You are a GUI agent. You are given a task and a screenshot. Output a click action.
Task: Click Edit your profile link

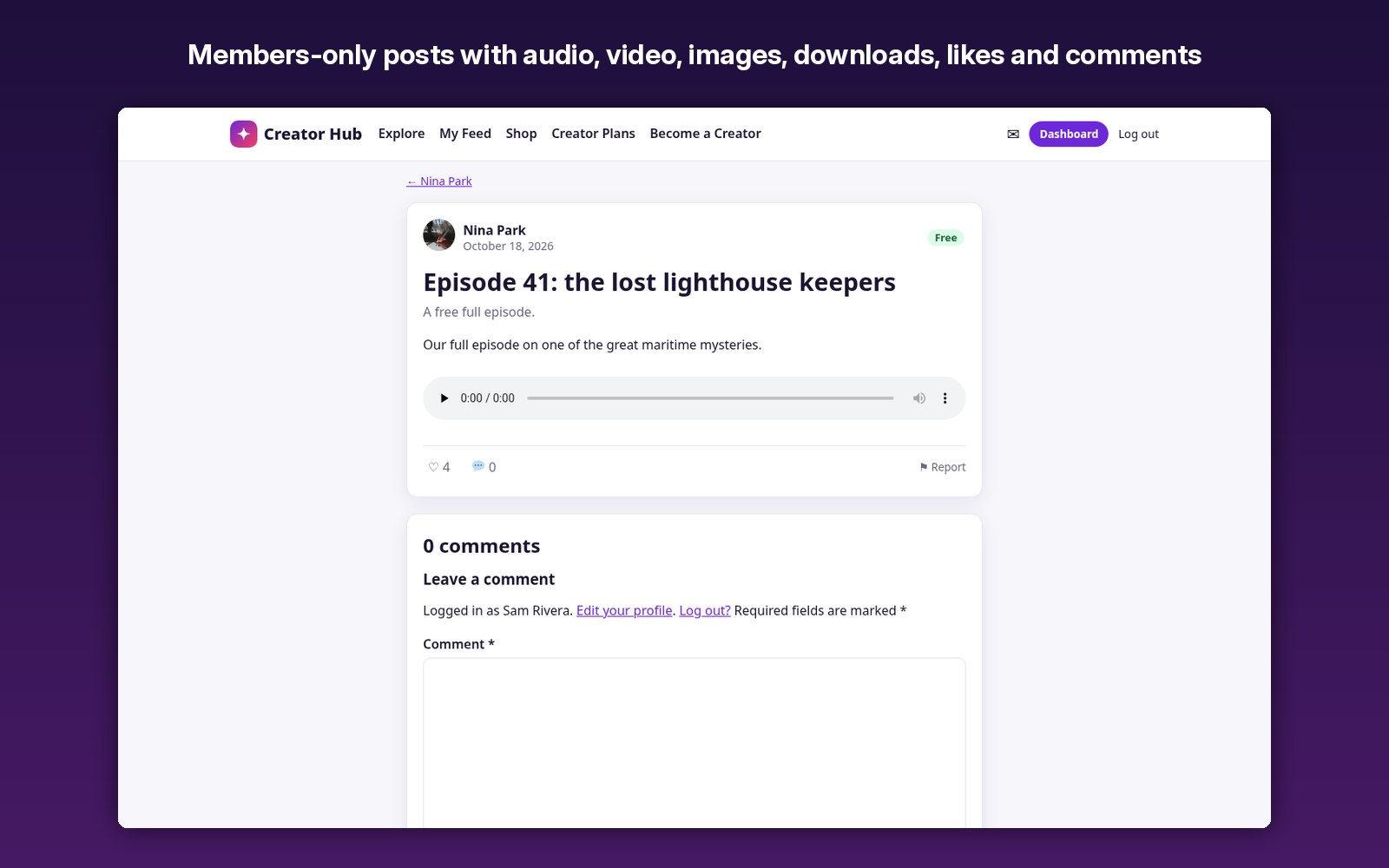click(x=624, y=610)
